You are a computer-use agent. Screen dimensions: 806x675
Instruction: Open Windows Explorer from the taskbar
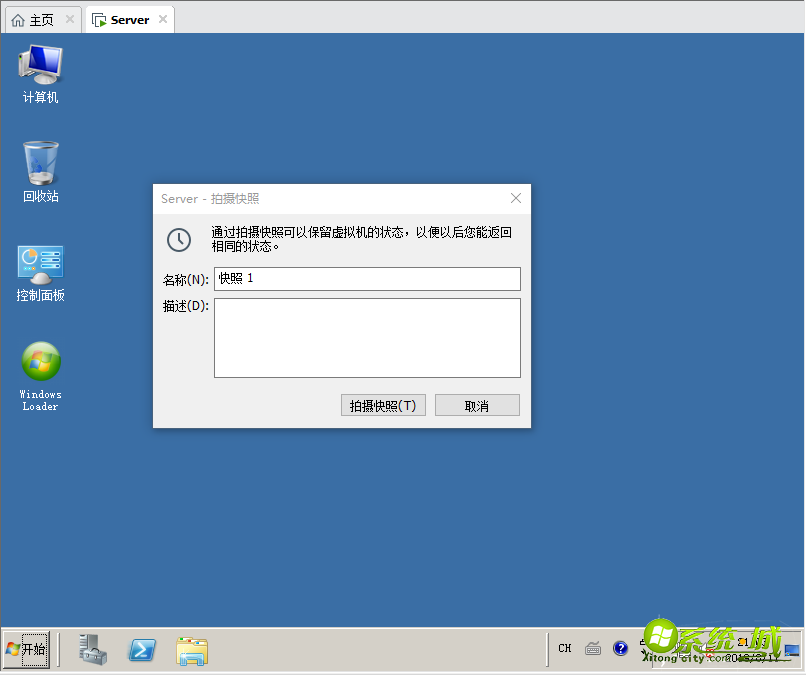tap(192, 649)
